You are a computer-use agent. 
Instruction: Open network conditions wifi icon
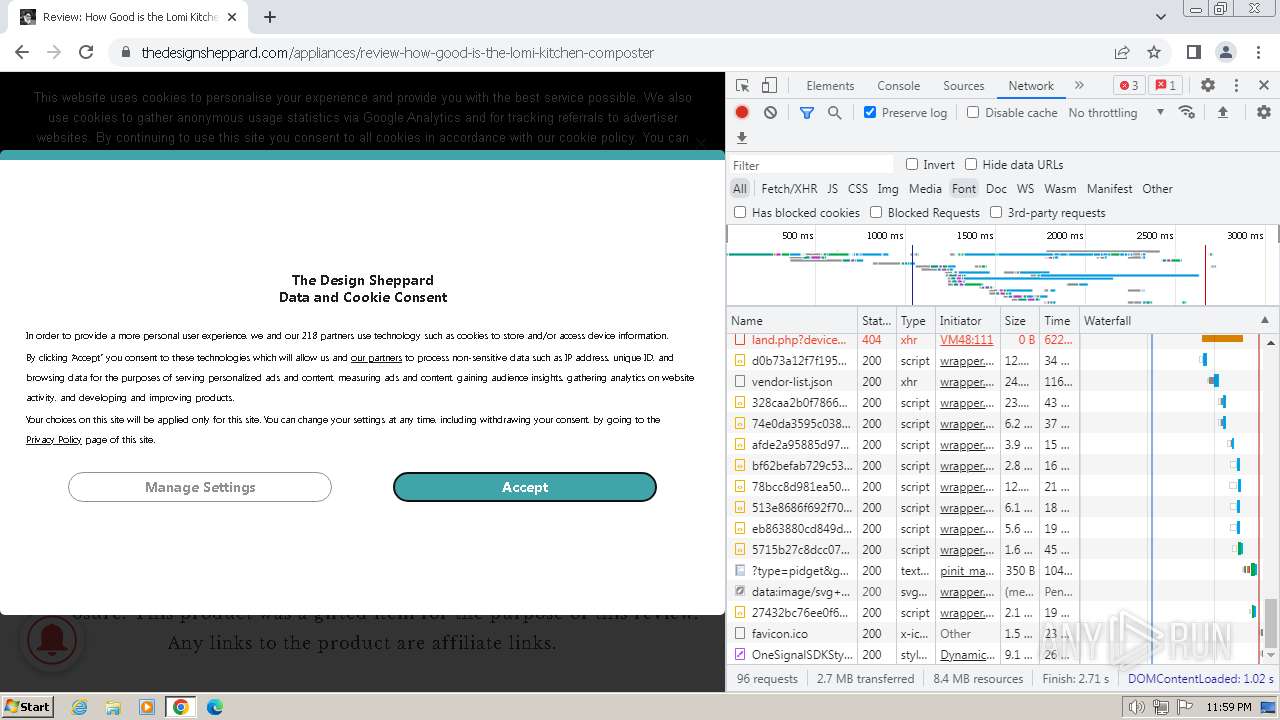(x=1187, y=113)
